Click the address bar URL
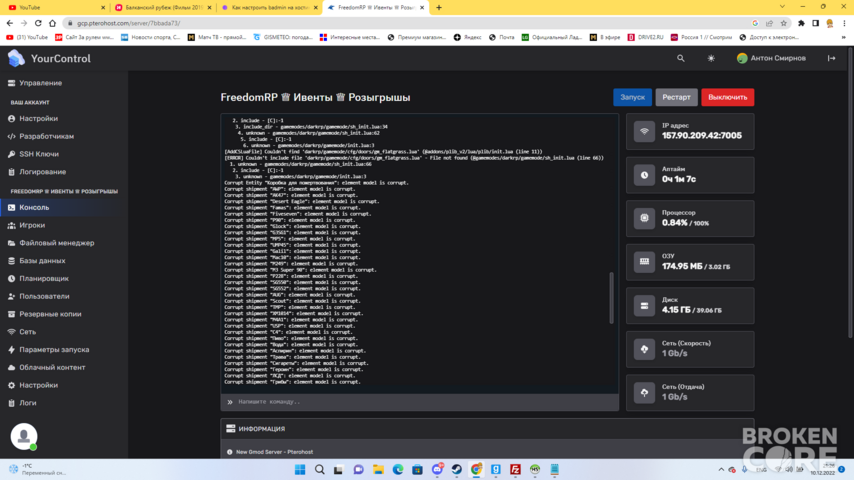Screen dimensions: 854x480 pos(129,23)
